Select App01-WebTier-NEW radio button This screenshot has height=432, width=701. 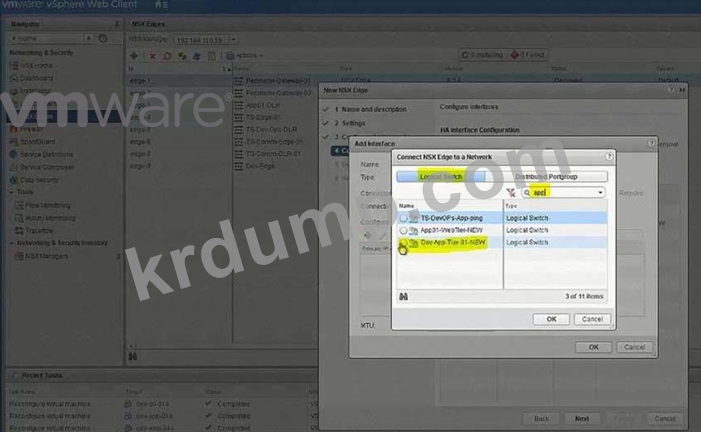pos(403,230)
